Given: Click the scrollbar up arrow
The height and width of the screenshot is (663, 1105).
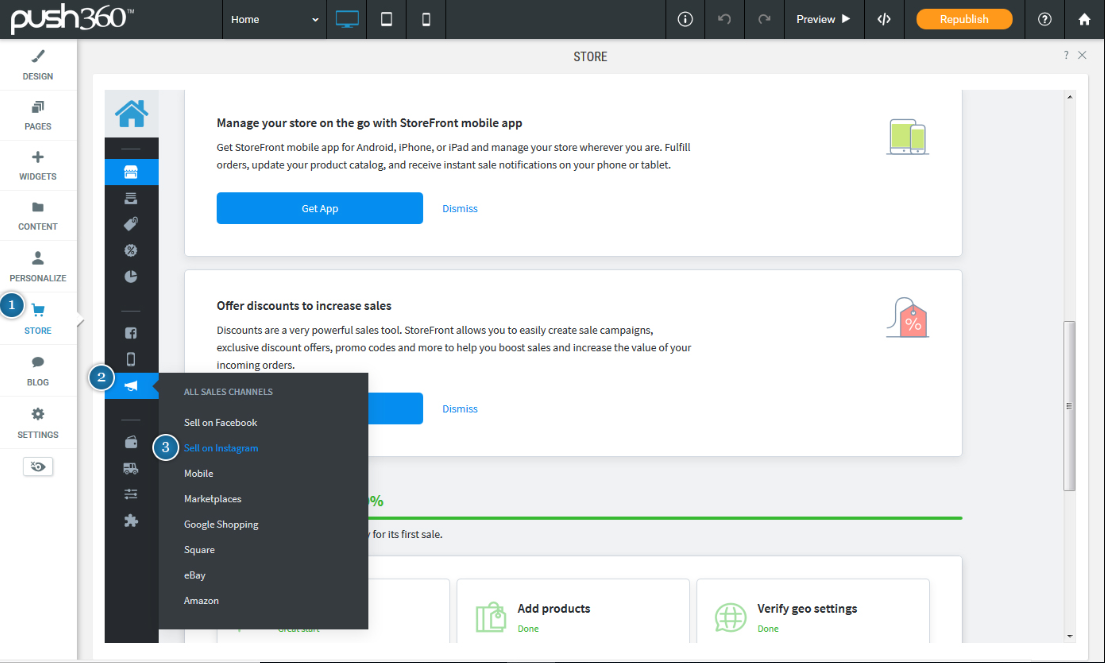Looking at the screenshot, I should tap(1070, 97).
